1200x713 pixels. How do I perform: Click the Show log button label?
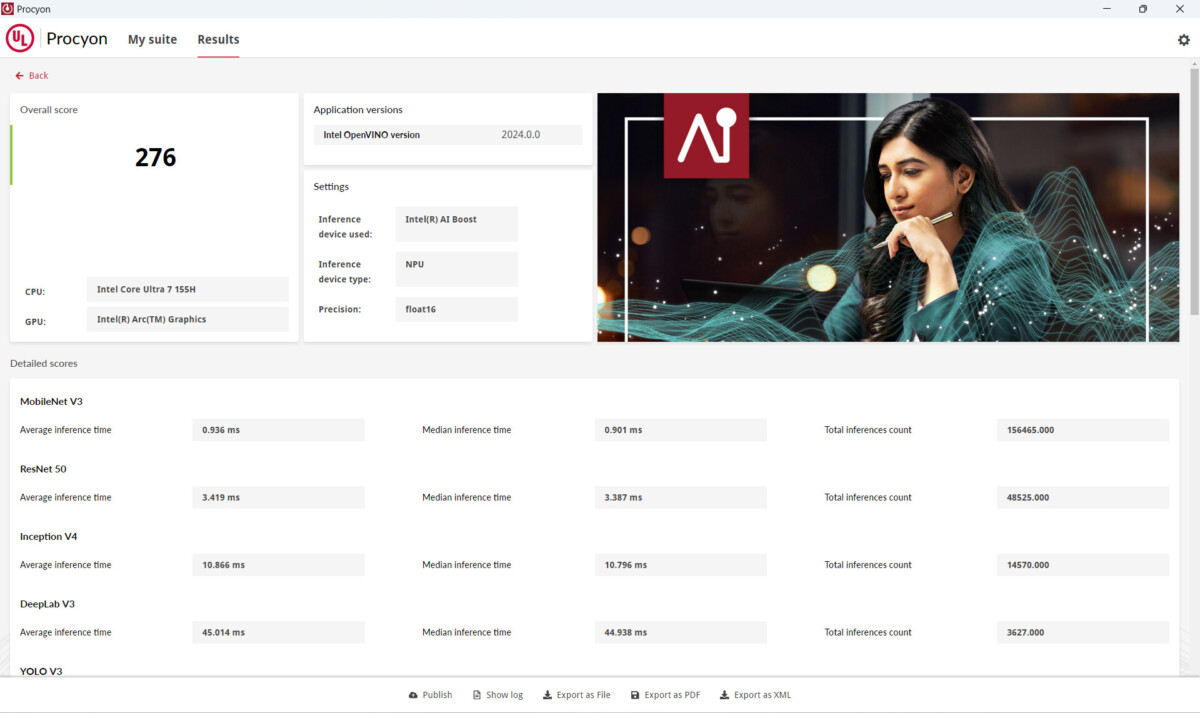(x=504, y=695)
